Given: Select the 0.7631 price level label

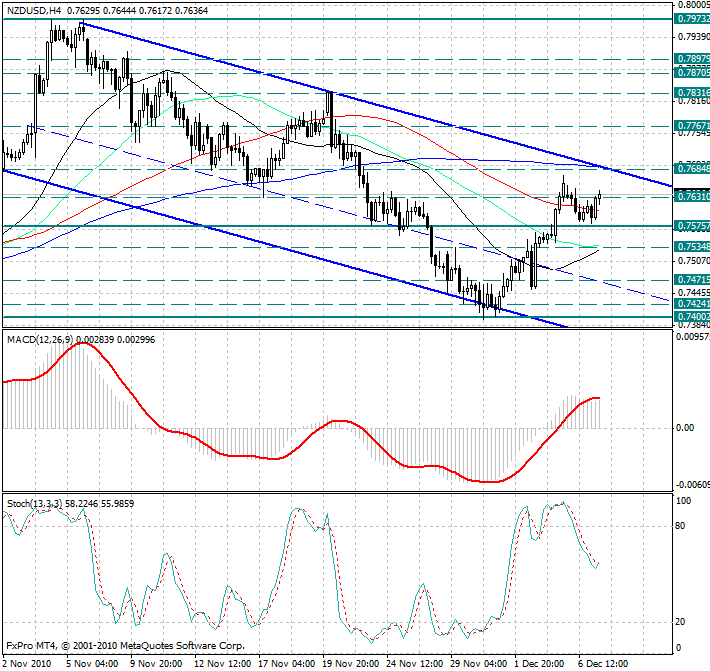Looking at the screenshot, I should coord(692,197).
